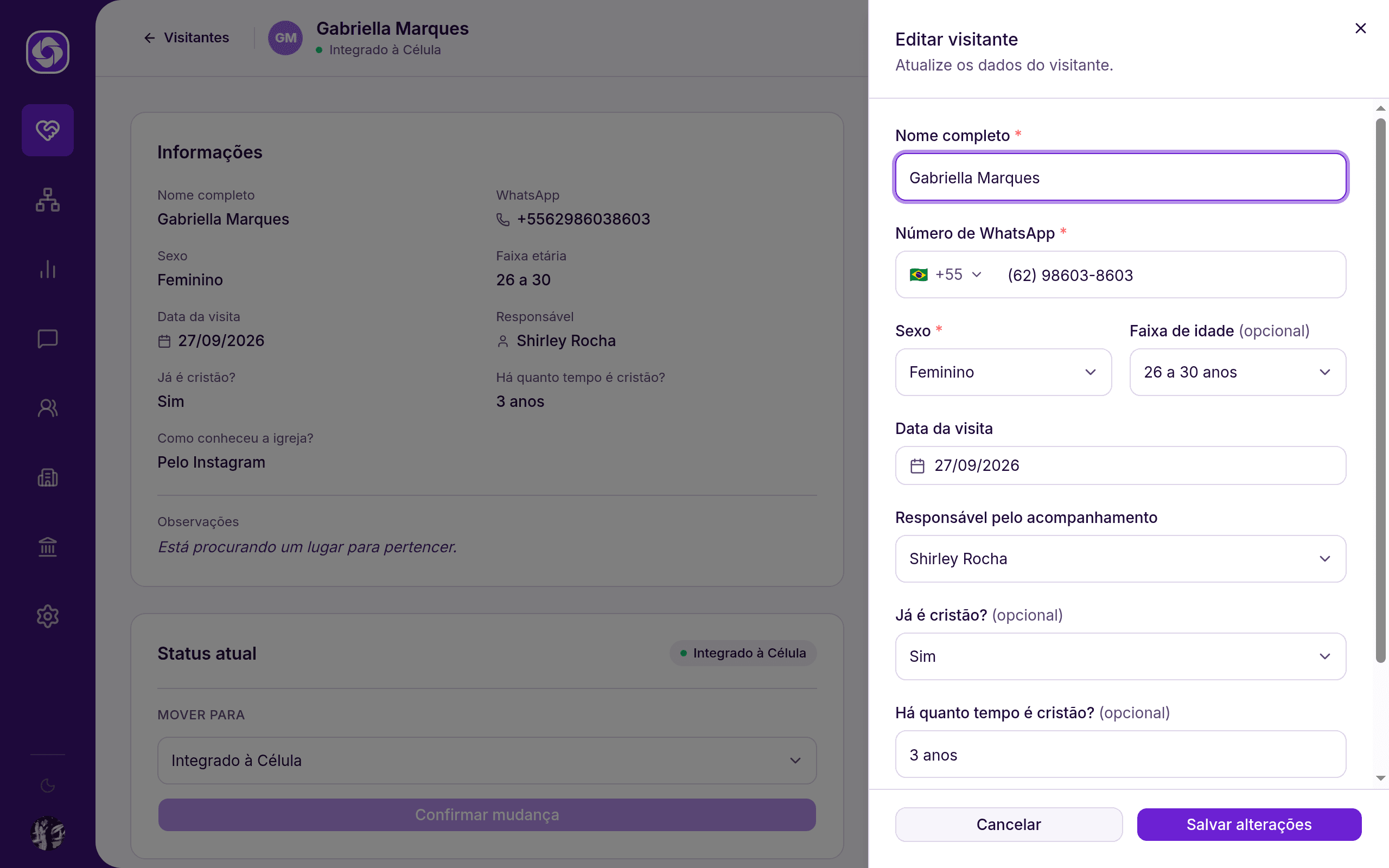Click Salvar alterações button

[x=1249, y=825]
